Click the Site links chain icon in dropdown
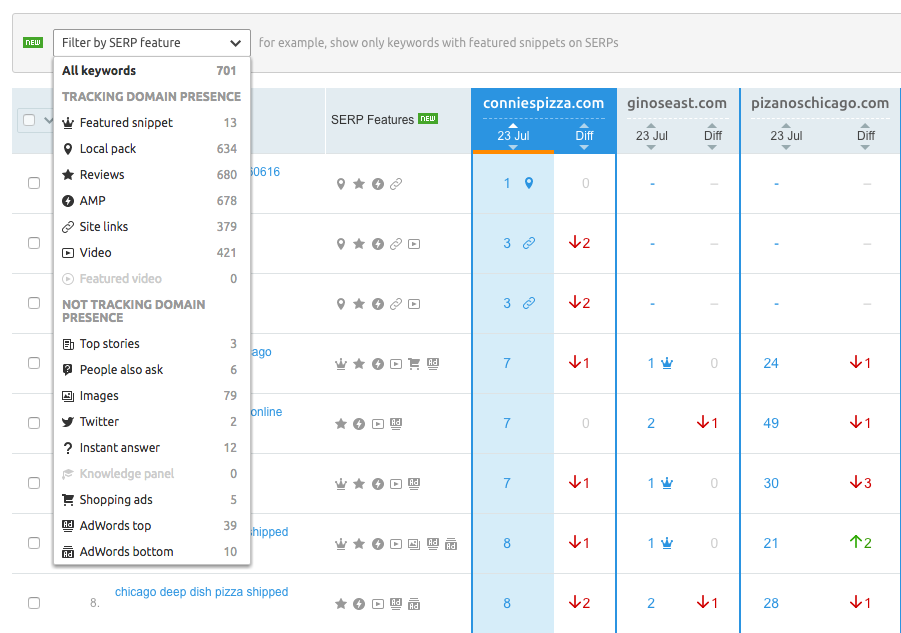 [68, 227]
